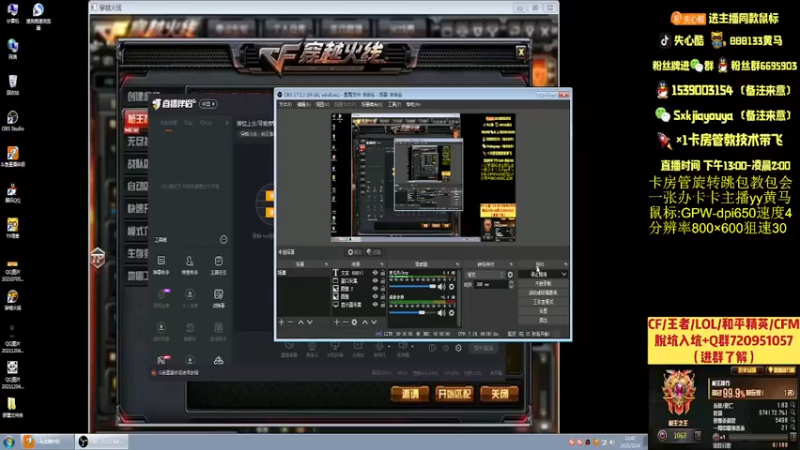Open the 视图 menu in OBS
800x450 pixels.
322,105
